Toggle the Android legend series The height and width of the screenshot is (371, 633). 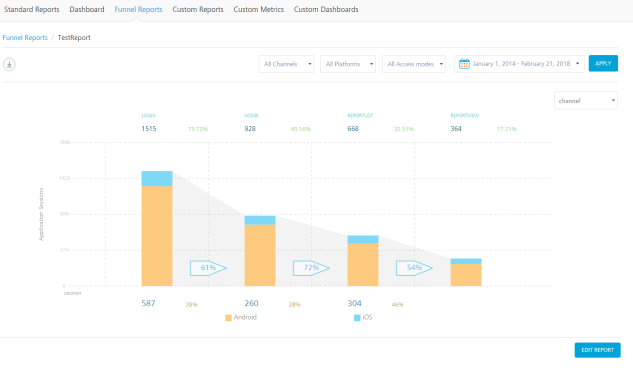[x=241, y=317]
